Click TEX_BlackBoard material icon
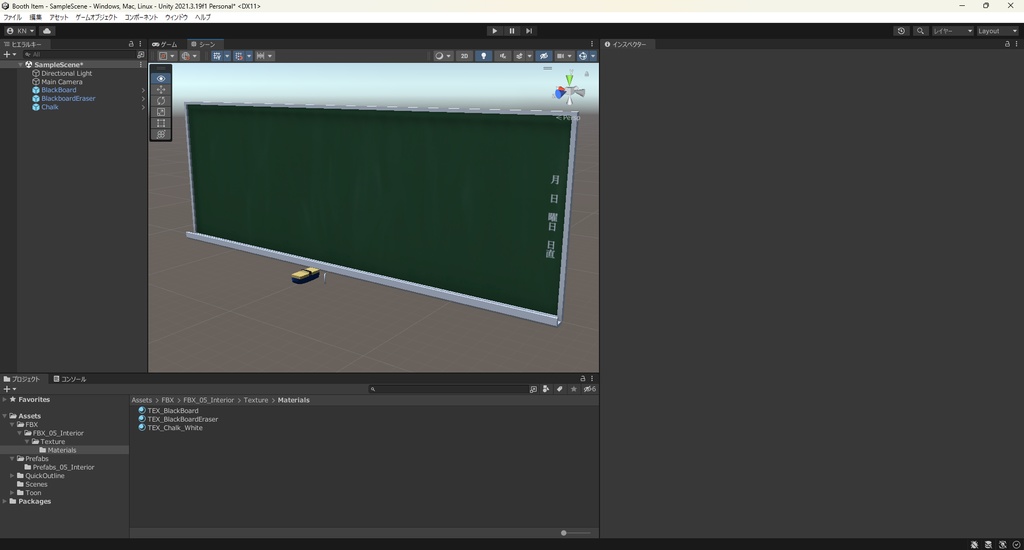The width and height of the screenshot is (1024, 550). pyautogui.click(x=142, y=410)
